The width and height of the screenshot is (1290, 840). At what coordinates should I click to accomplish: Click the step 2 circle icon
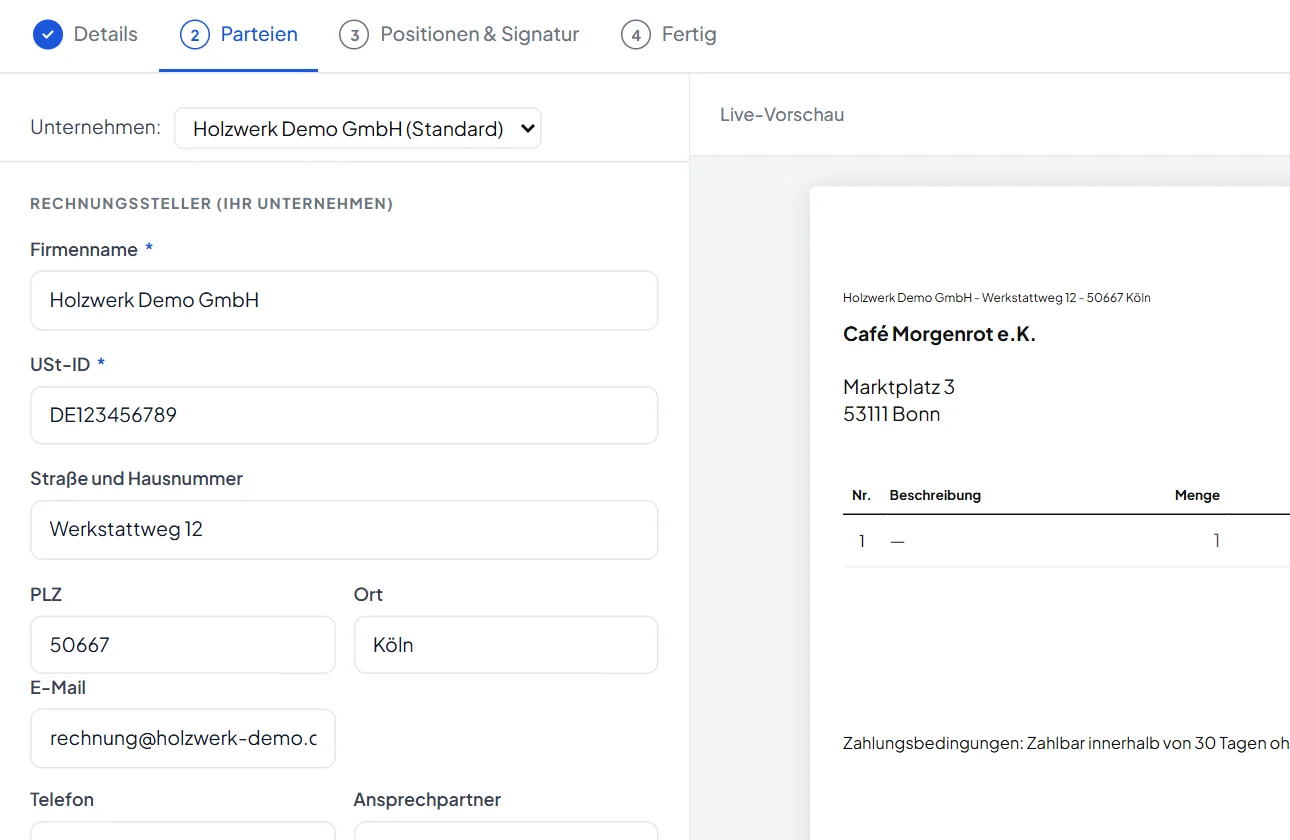point(195,35)
